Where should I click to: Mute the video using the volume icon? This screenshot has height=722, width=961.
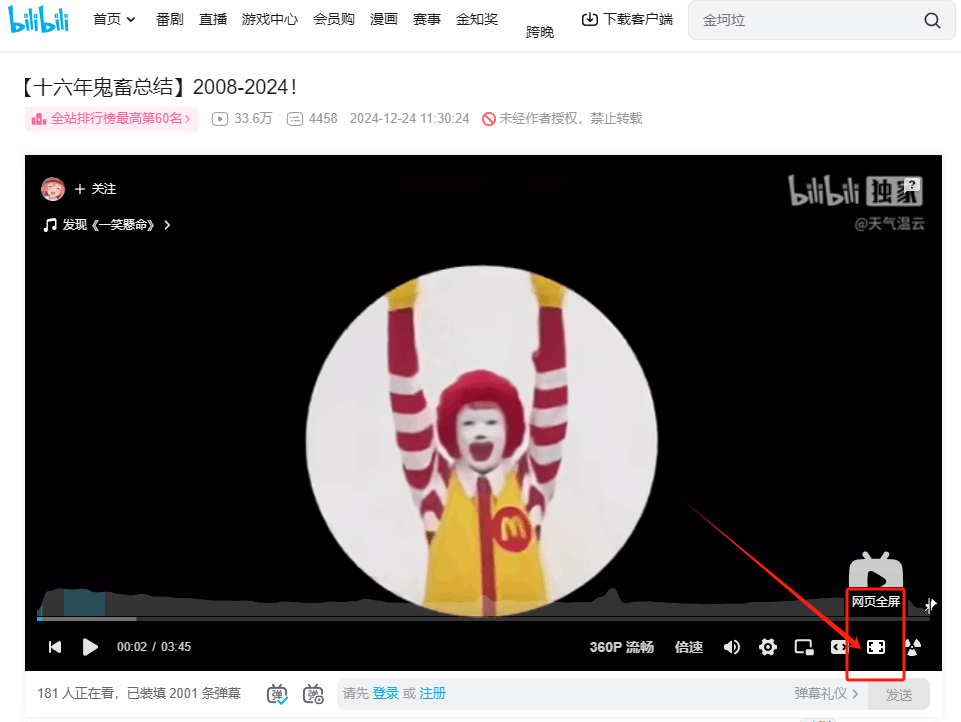coord(732,647)
